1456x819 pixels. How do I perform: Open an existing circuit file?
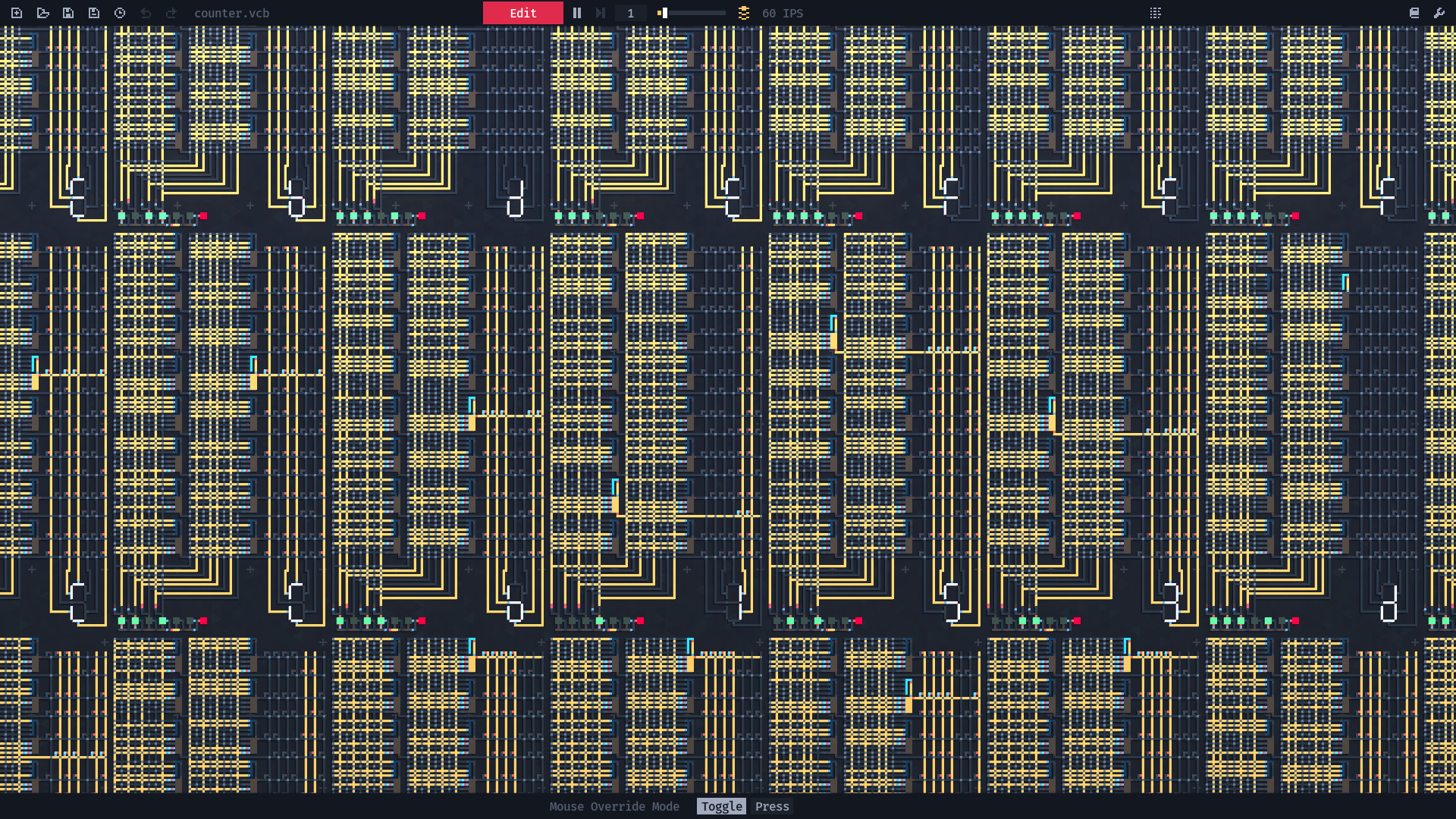(x=42, y=13)
